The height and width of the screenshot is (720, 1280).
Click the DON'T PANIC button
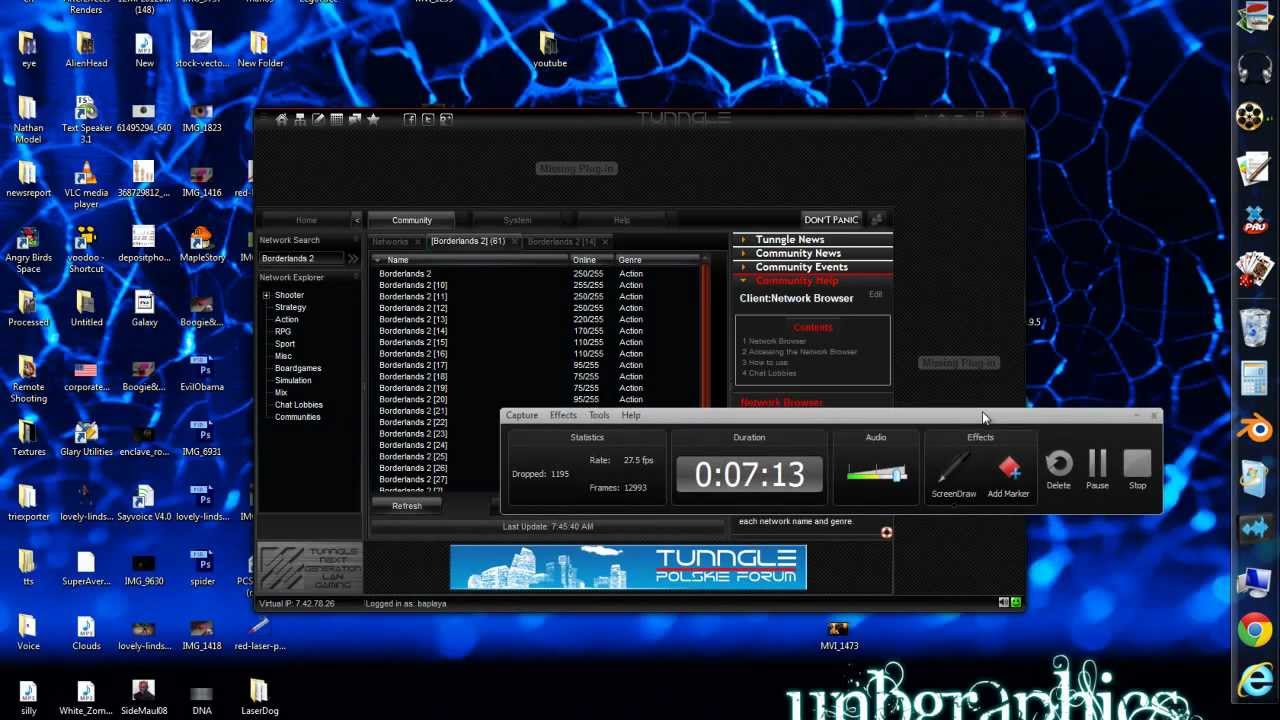pos(831,220)
